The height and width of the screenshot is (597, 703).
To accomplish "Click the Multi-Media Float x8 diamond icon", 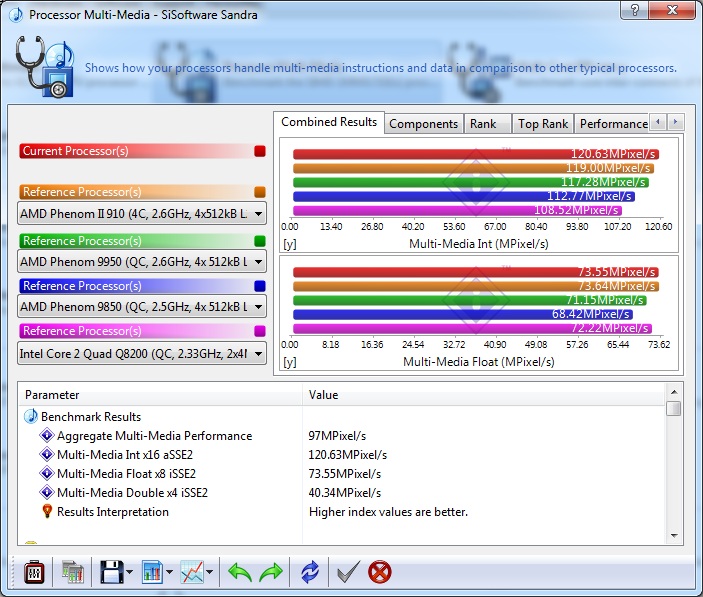I will pos(47,473).
